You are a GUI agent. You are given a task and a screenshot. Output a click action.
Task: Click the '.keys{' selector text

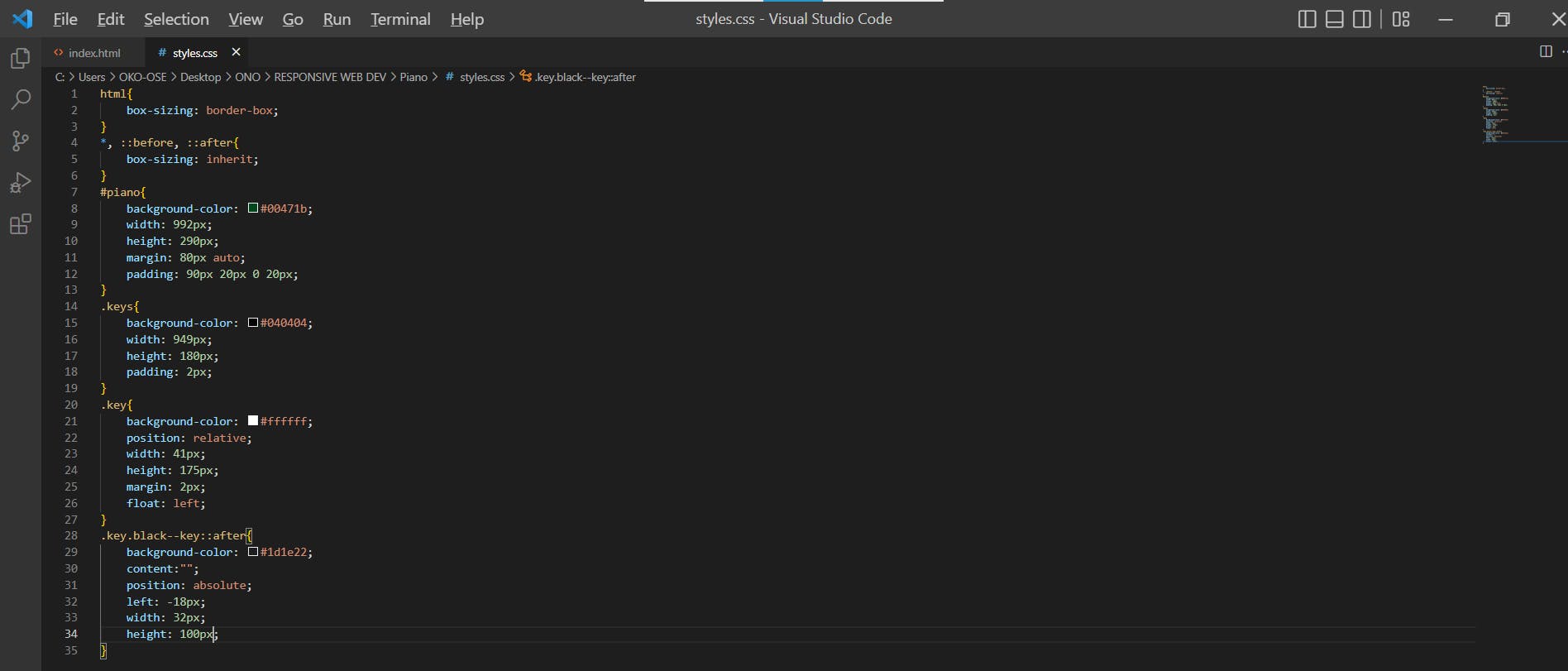(120, 306)
